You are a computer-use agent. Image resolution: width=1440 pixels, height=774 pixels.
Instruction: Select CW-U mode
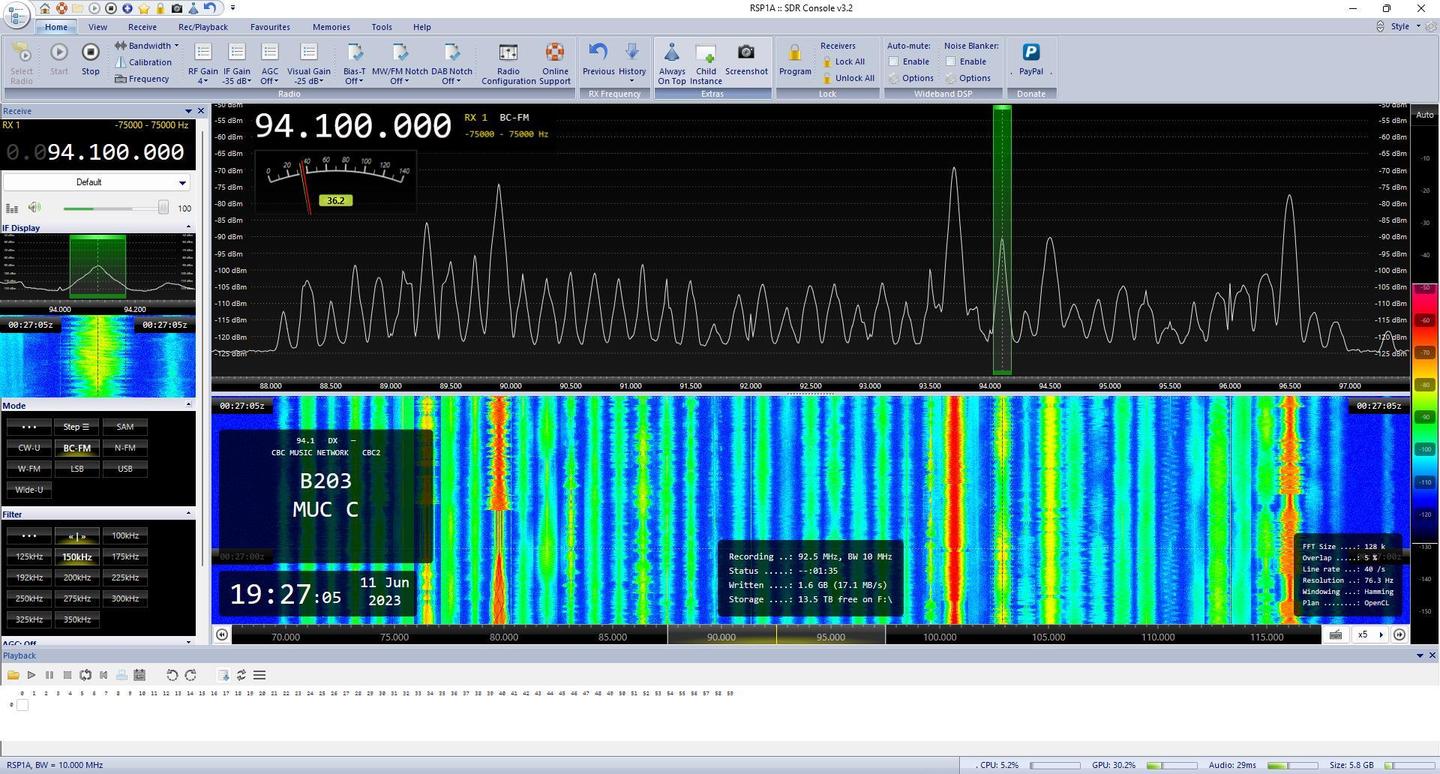click(29, 448)
